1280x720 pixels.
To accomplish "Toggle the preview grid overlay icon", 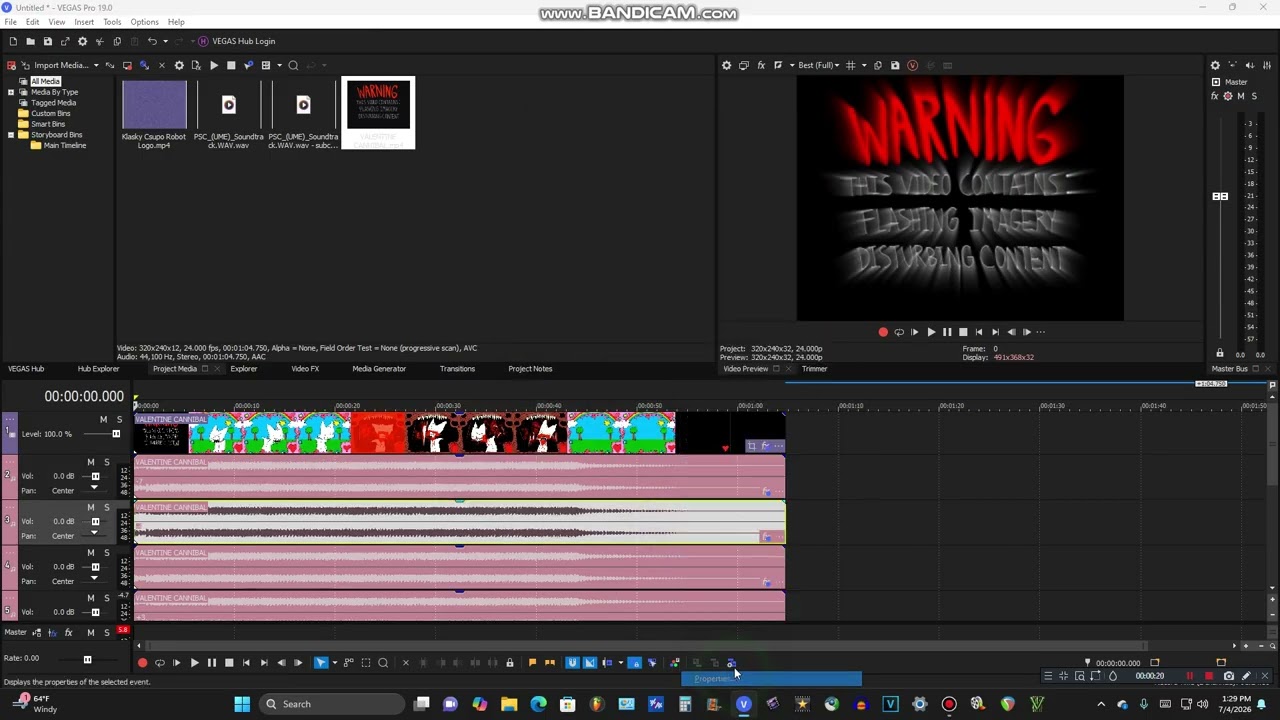I will [x=851, y=65].
